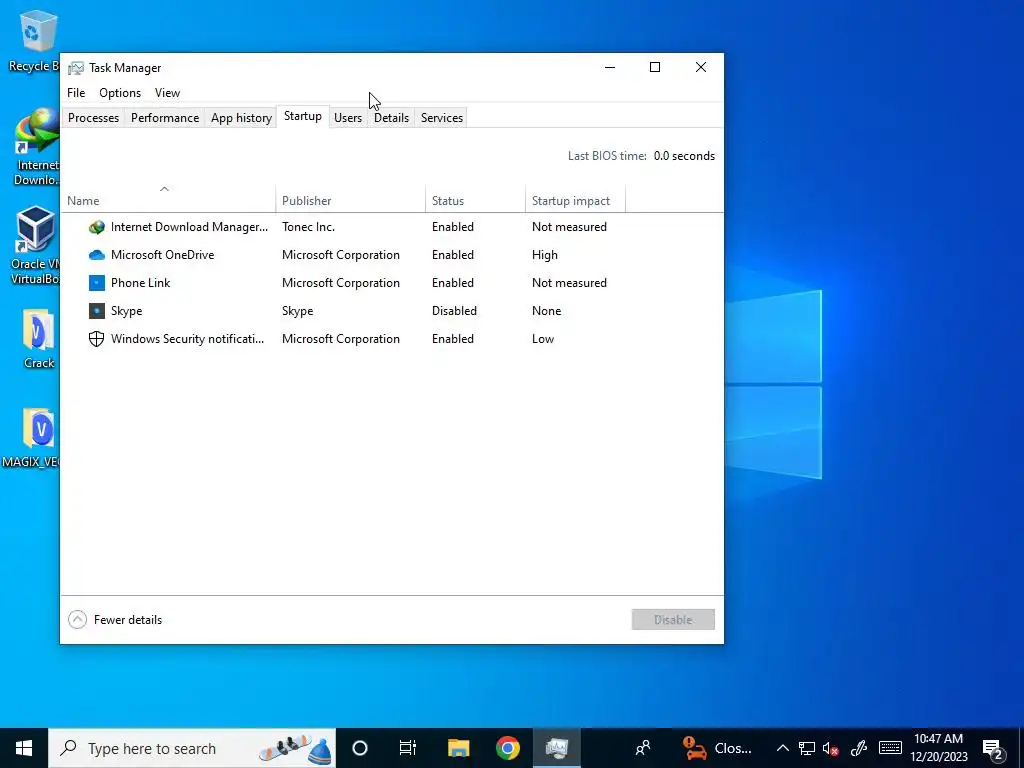1024x768 pixels.
Task: Click the None startup impact cell
Action: (x=546, y=312)
